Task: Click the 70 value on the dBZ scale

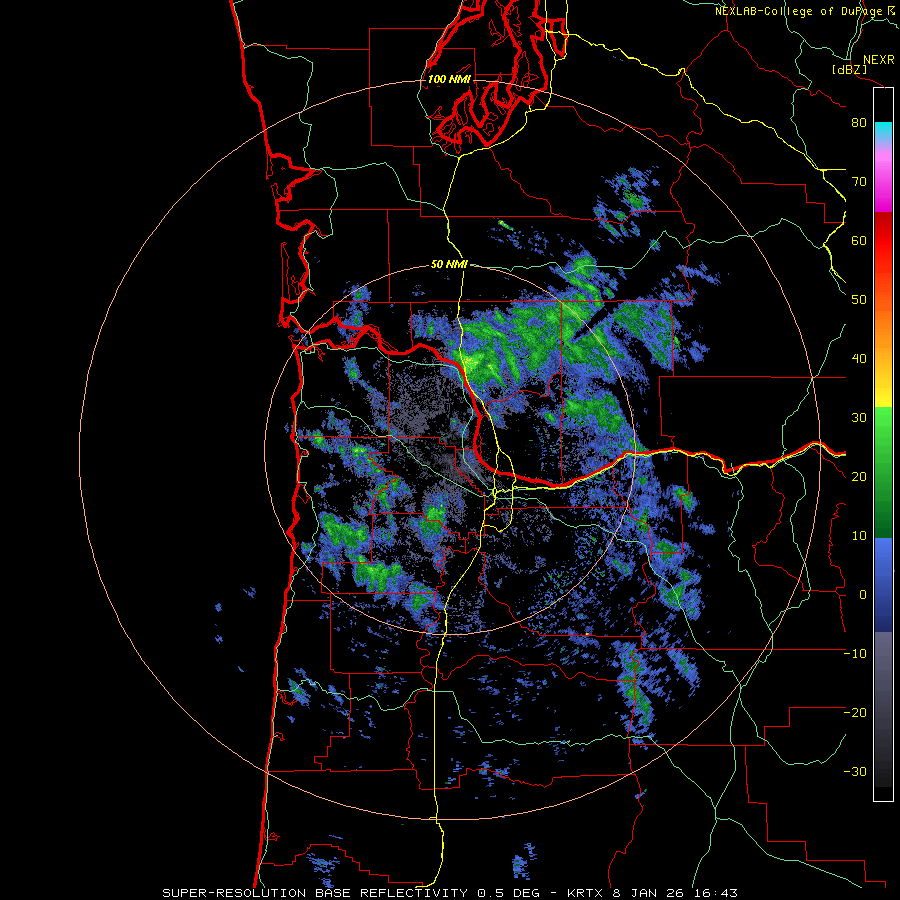Action: tap(859, 181)
